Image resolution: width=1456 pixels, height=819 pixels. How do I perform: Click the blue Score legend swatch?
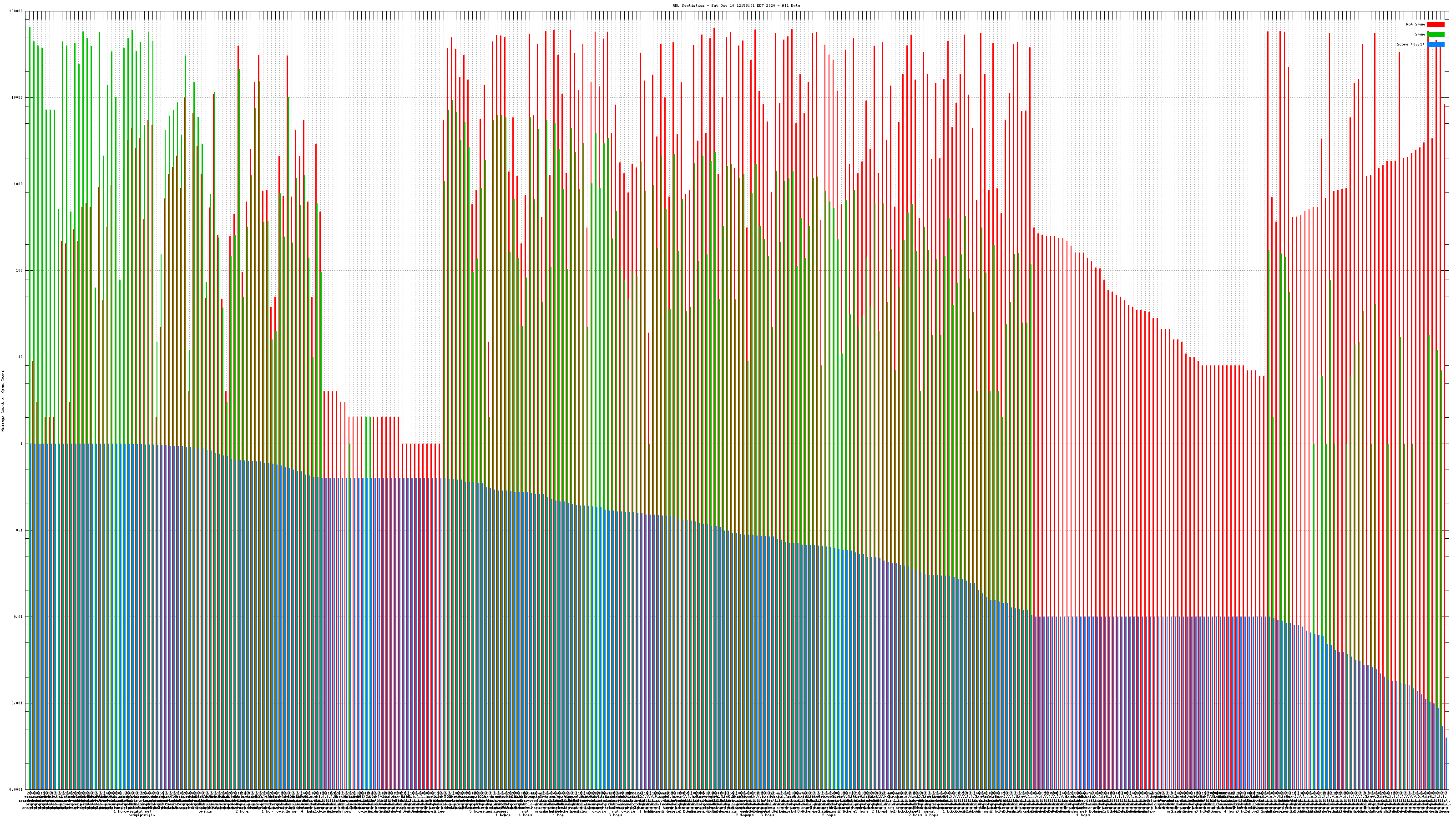coord(1435,44)
